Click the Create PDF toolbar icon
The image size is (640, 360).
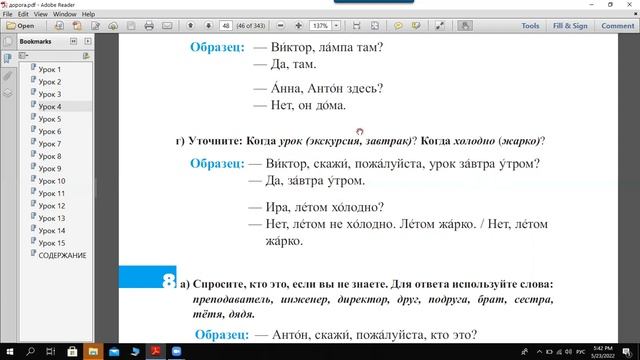[77, 26]
